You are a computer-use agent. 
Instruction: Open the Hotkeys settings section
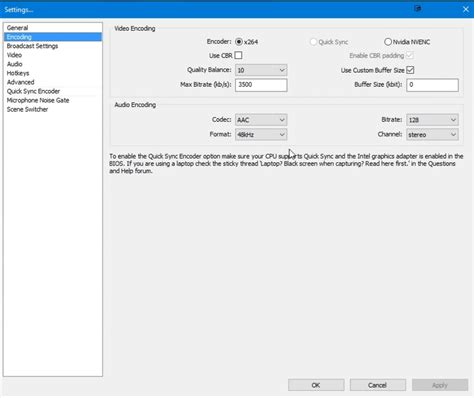pos(53,73)
